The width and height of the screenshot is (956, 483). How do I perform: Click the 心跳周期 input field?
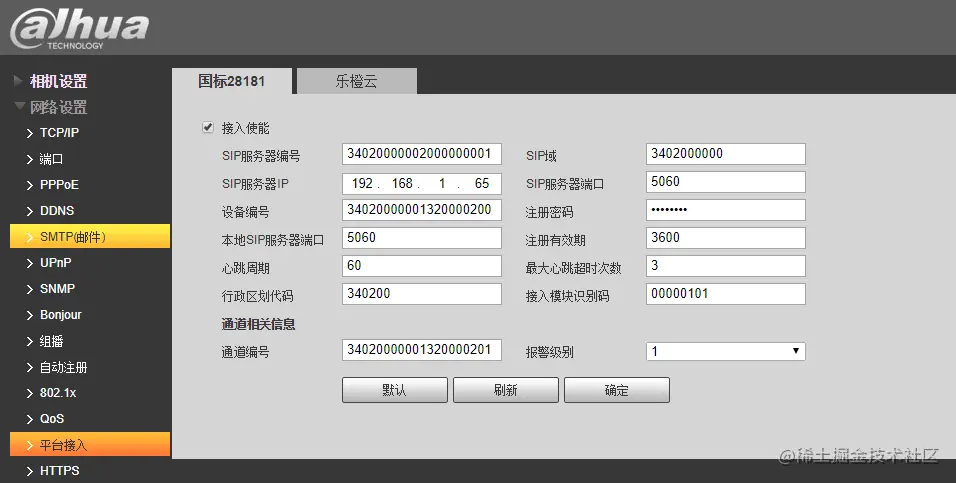[421, 266]
